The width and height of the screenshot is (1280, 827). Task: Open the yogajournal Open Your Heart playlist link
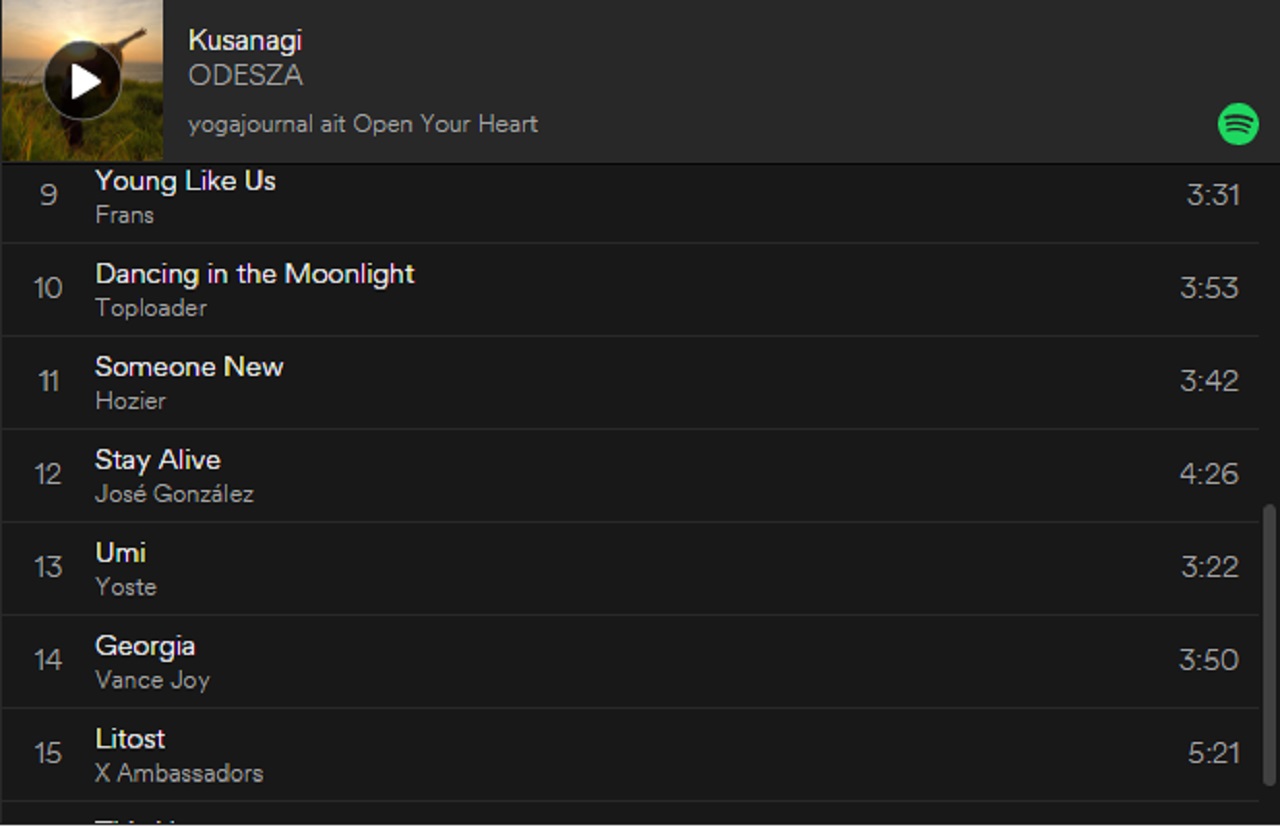[363, 124]
